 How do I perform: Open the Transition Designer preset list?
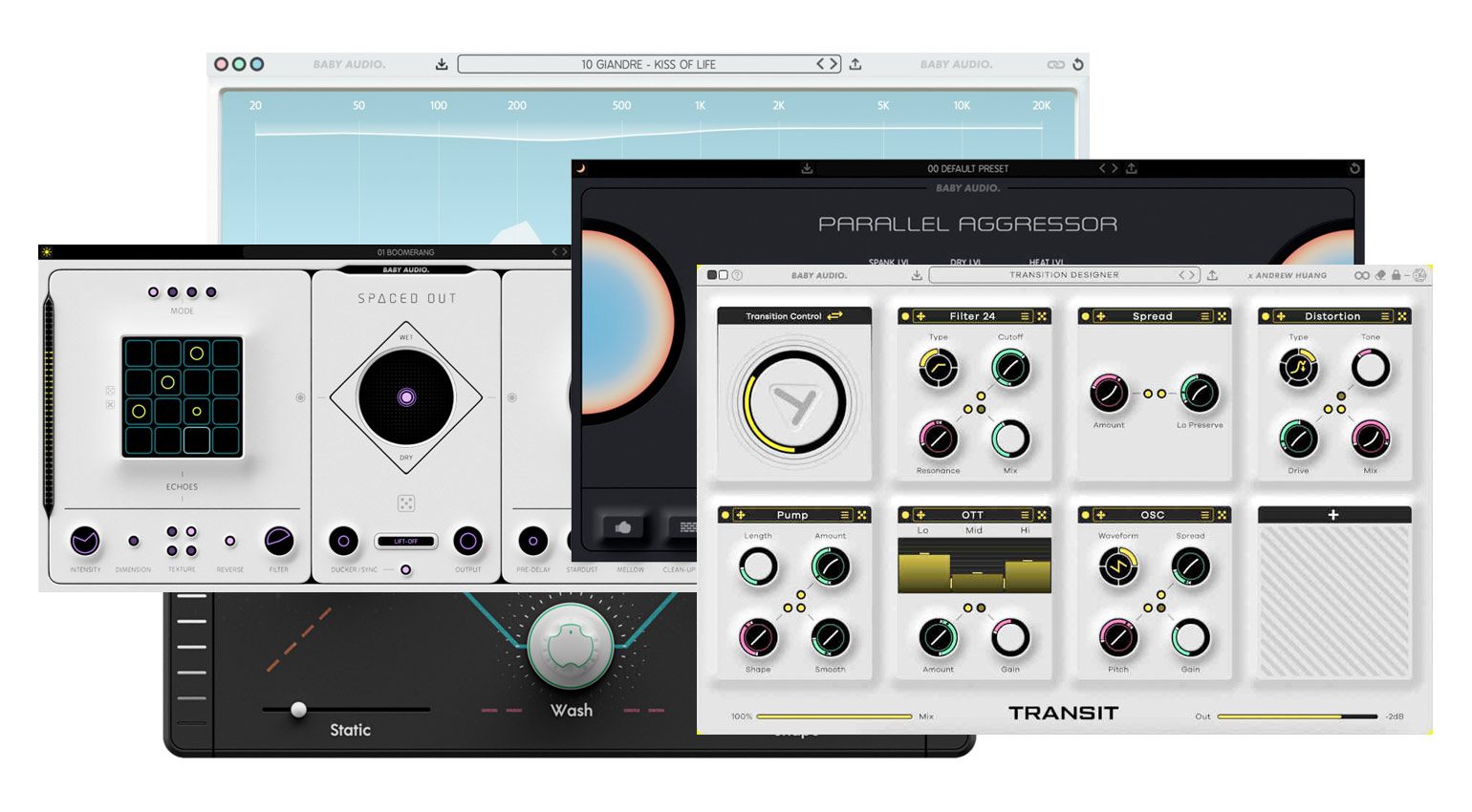click(1064, 275)
